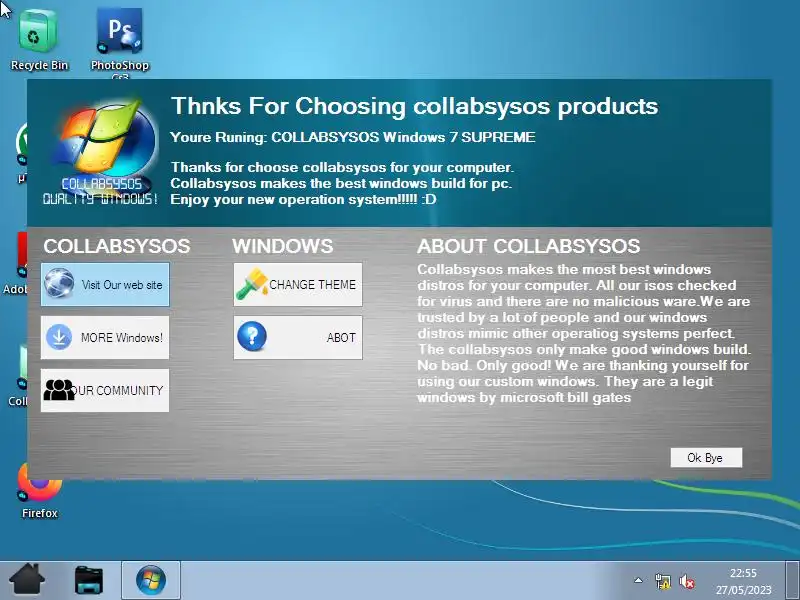Click the partly hidden Adobe desktop icon
Viewport: 800px width, 600px height.
point(16,263)
